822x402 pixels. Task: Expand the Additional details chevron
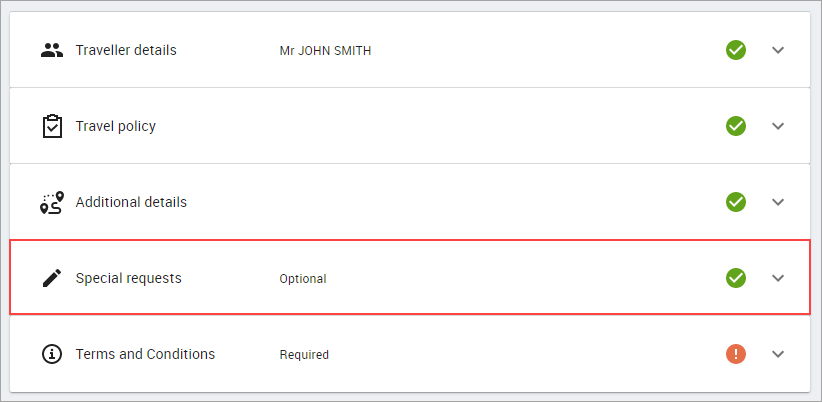778,202
